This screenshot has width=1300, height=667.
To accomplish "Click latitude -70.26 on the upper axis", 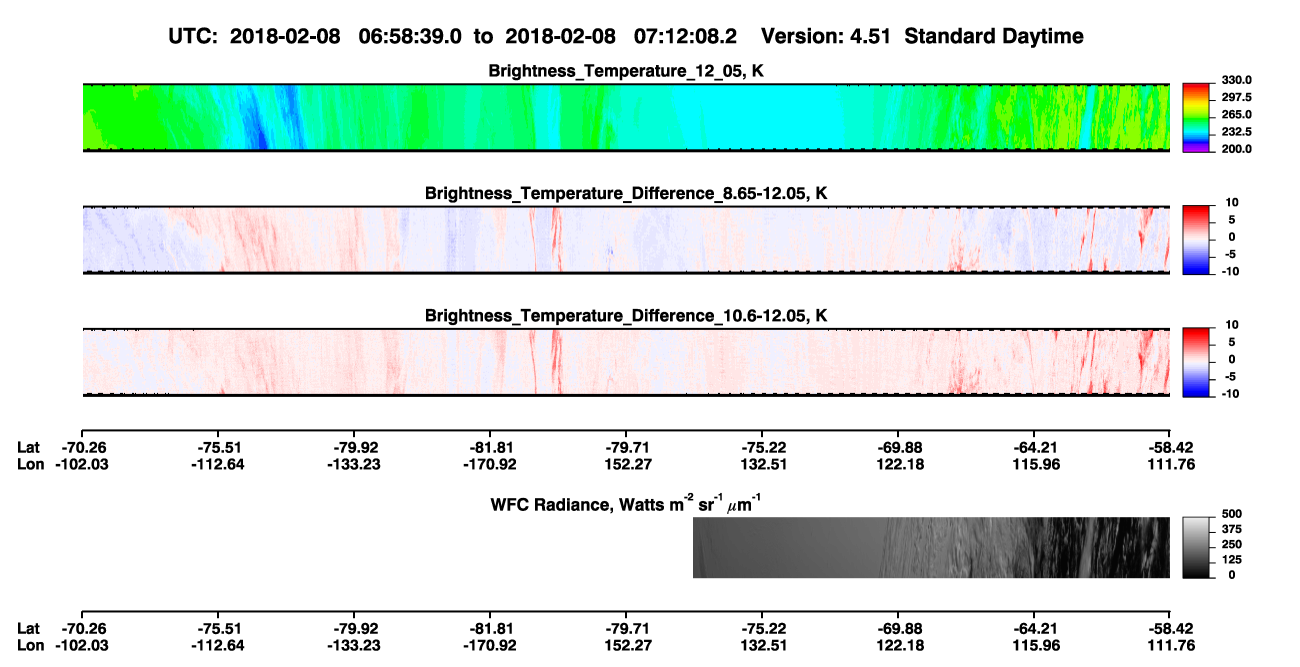I will 82,447.
